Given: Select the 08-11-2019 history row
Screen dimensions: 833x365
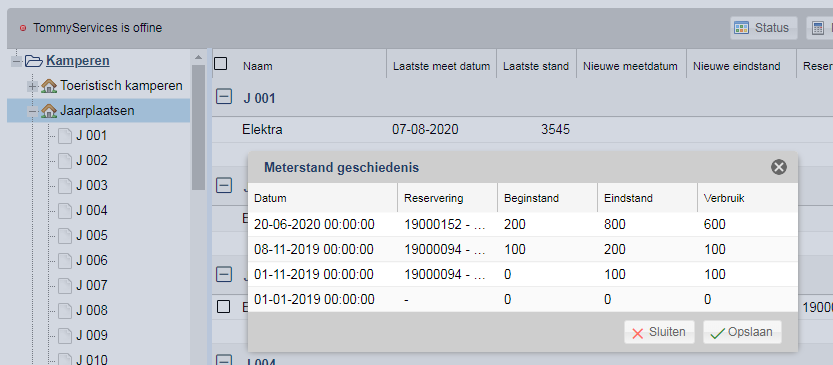Looking at the screenshot, I should (523, 250).
